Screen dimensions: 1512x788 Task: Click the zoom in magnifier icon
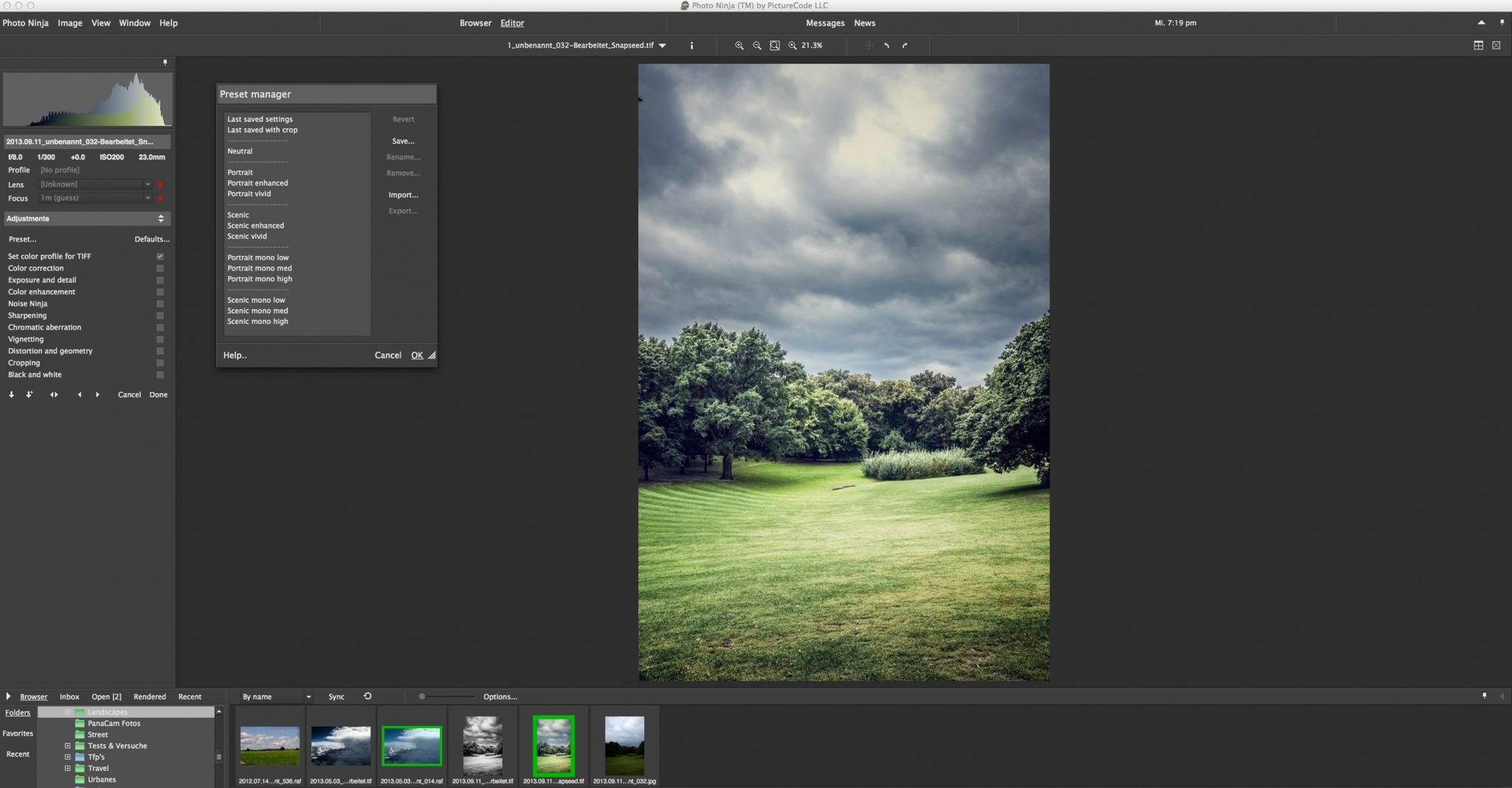pos(739,46)
